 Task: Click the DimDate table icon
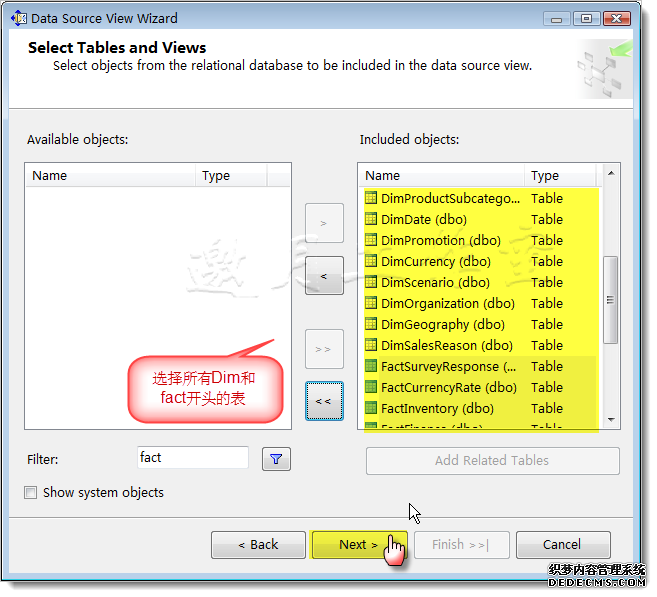point(371,219)
